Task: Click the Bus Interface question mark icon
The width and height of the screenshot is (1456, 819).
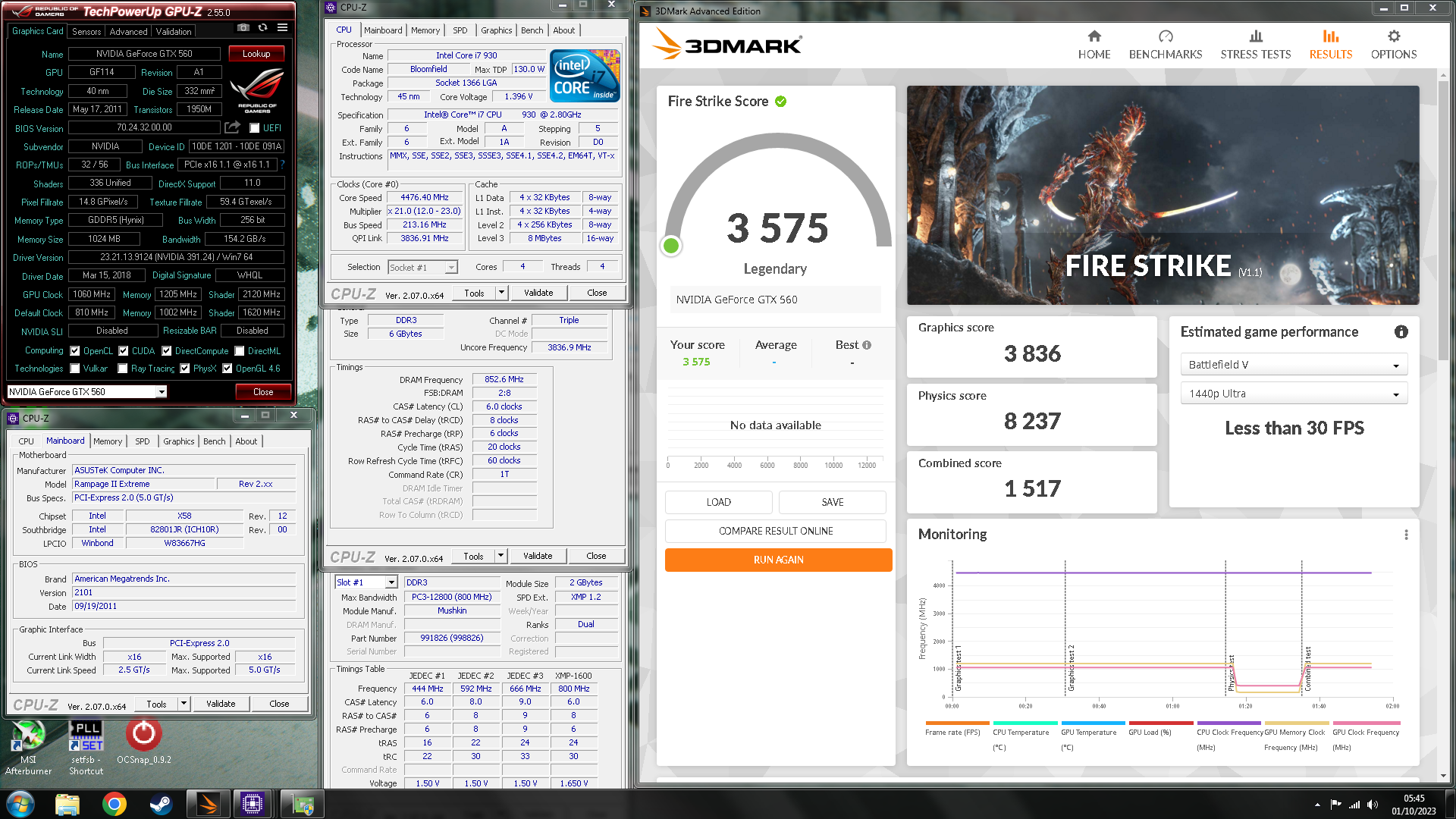Action: (x=283, y=165)
